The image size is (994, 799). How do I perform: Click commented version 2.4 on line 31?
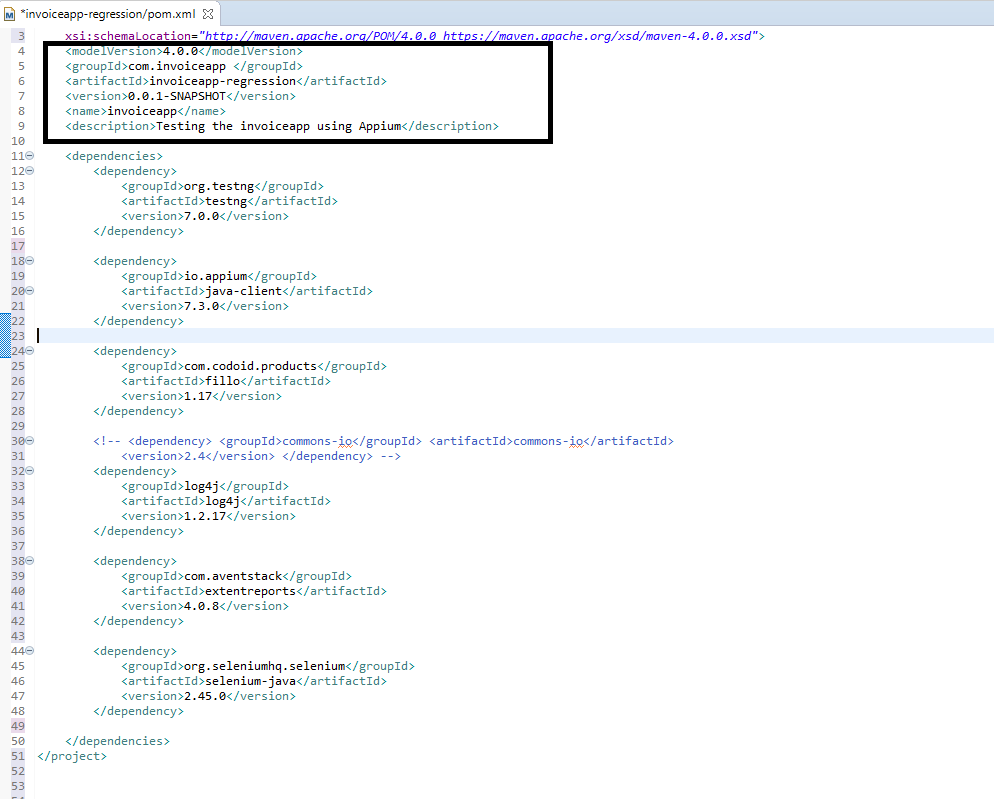[195, 457]
